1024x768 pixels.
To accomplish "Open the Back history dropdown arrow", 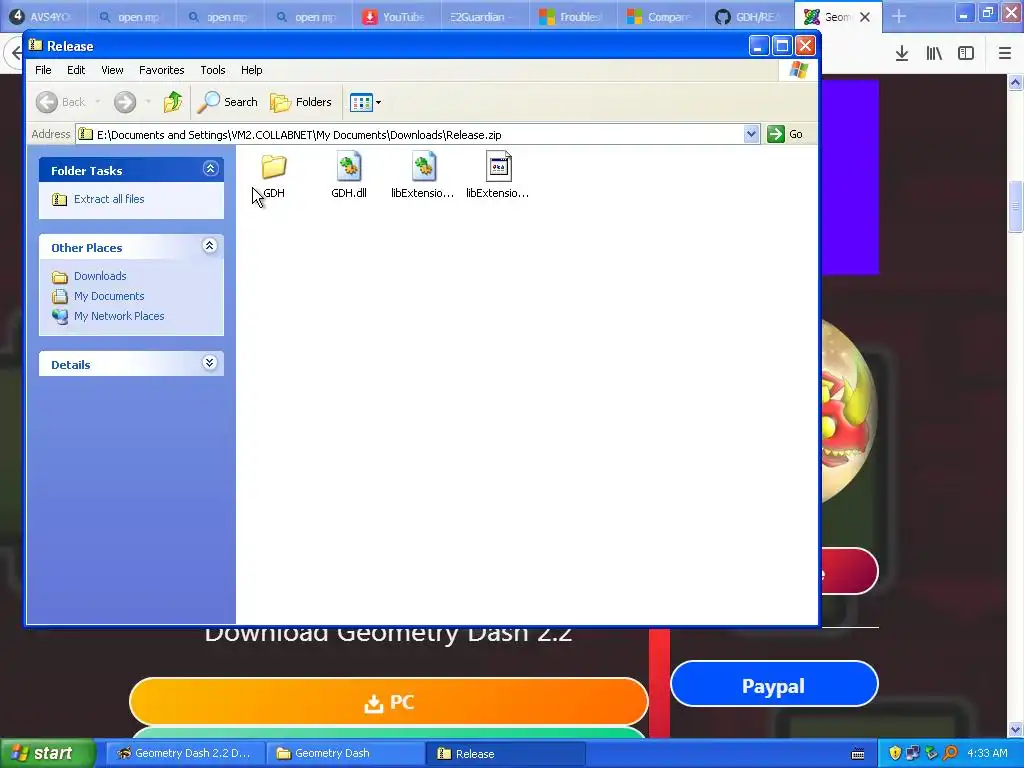I will click(x=98, y=102).
